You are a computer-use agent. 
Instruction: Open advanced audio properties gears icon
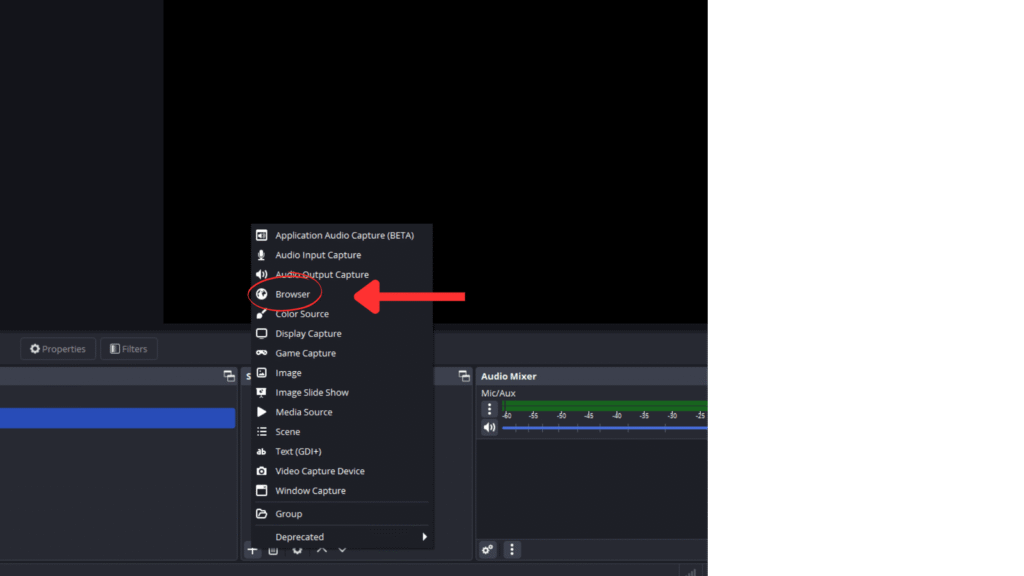click(x=488, y=549)
